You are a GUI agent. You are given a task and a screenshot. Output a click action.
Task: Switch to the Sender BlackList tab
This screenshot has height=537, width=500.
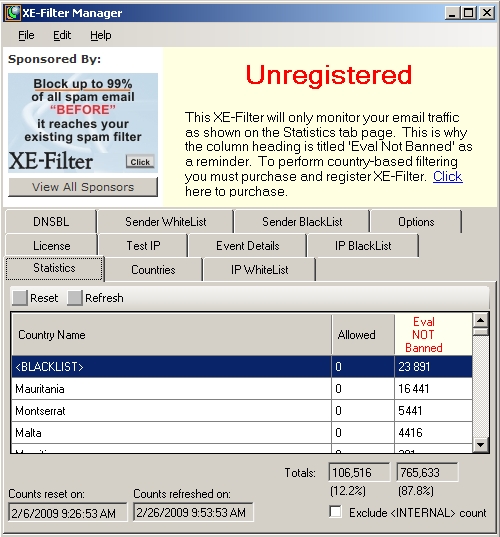point(302,222)
